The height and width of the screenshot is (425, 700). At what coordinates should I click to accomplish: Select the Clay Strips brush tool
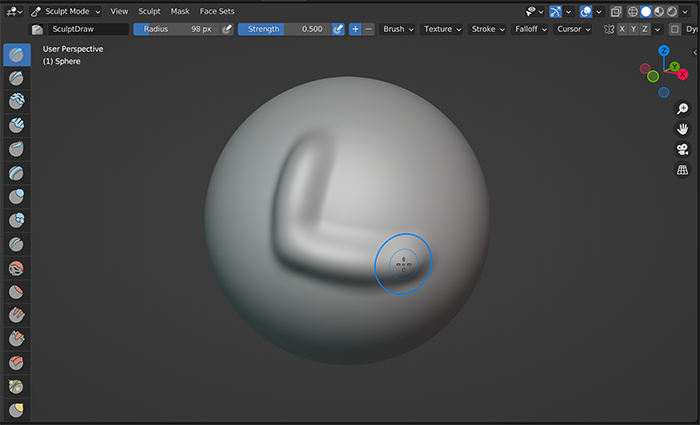[17, 125]
